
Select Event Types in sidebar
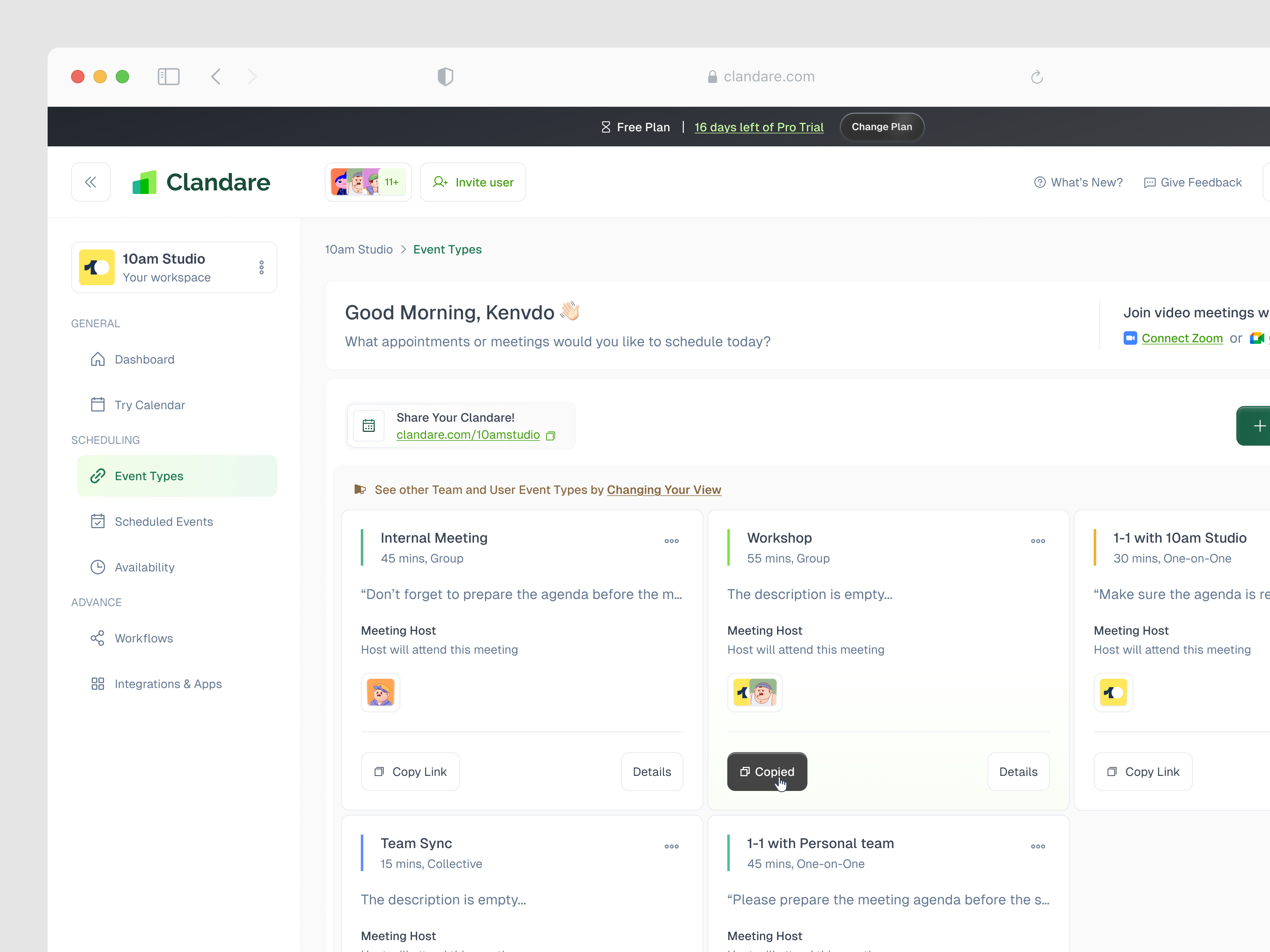coord(177,476)
